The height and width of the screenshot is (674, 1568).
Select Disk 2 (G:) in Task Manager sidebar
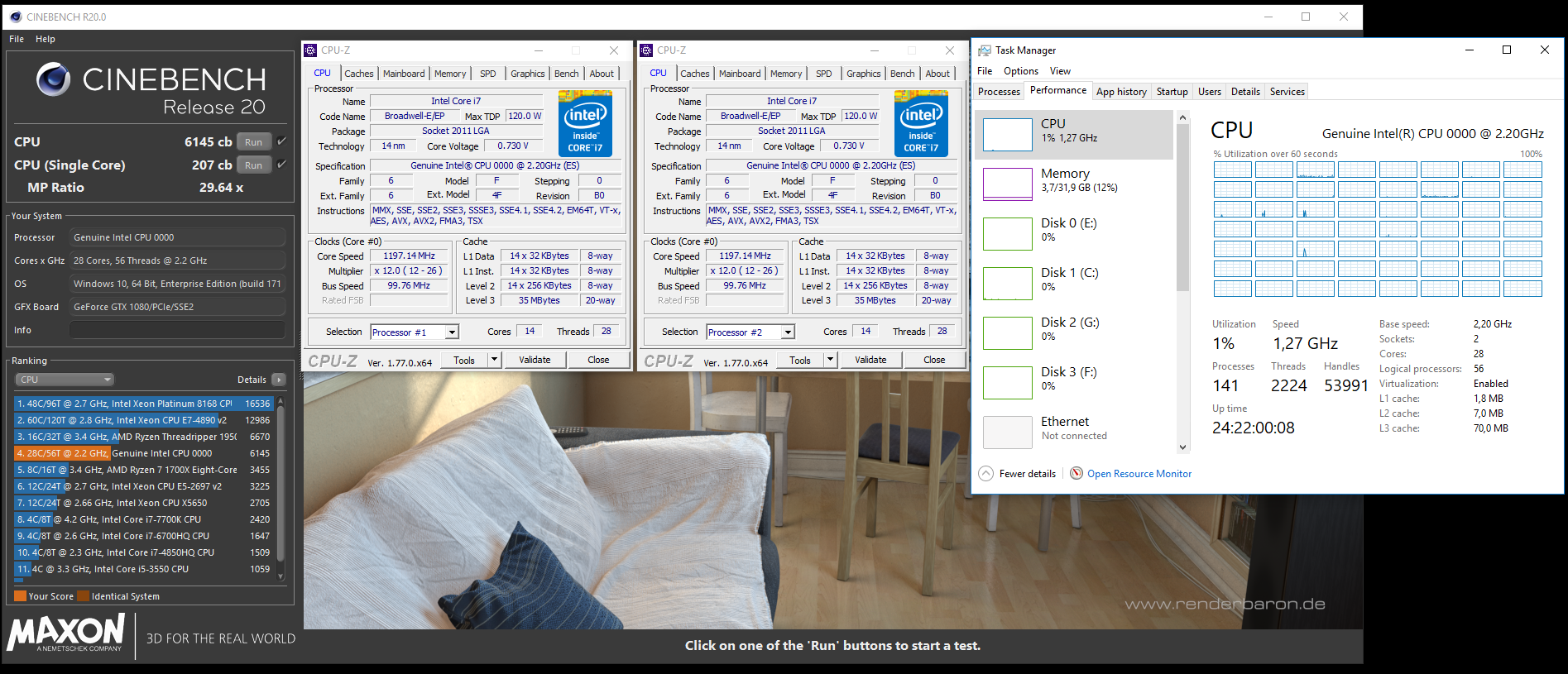coord(1073,332)
